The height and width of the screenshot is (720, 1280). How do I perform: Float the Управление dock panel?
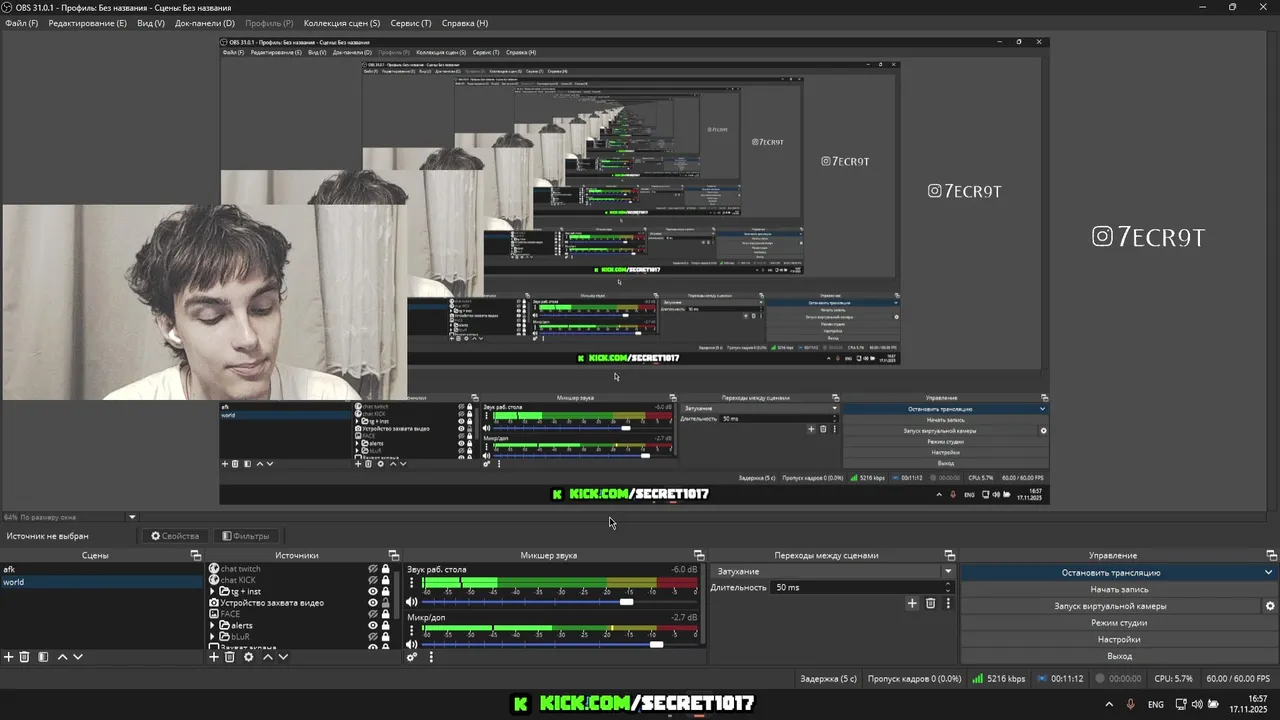(1271, 555)
